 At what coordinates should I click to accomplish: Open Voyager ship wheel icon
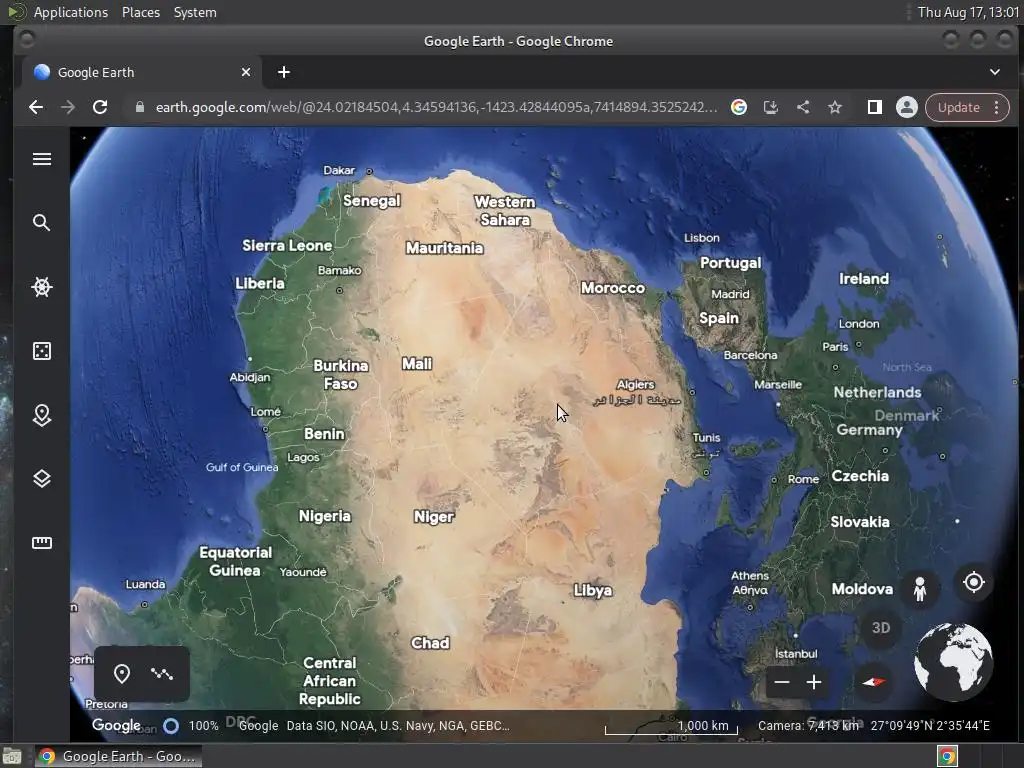(x=42, y=287)
